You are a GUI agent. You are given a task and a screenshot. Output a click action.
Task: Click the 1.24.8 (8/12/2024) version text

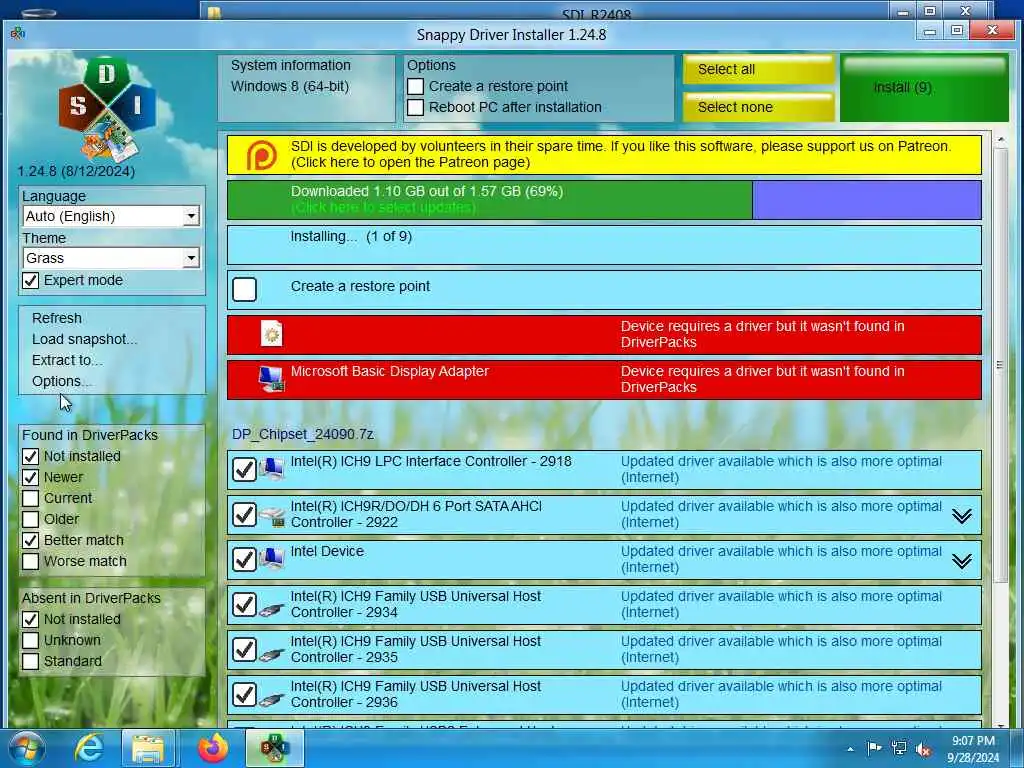coord(76,171)
